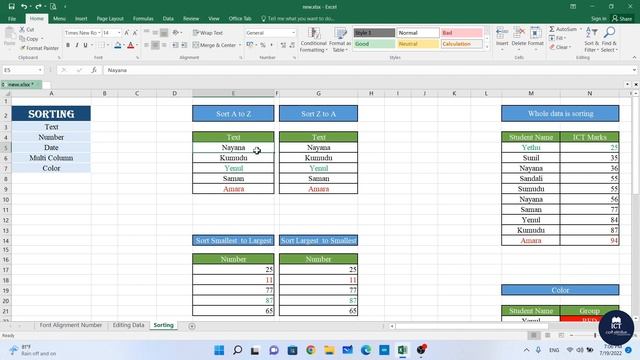
Task: Click the Sort A to Z button
Action: [x=233, y=113]
